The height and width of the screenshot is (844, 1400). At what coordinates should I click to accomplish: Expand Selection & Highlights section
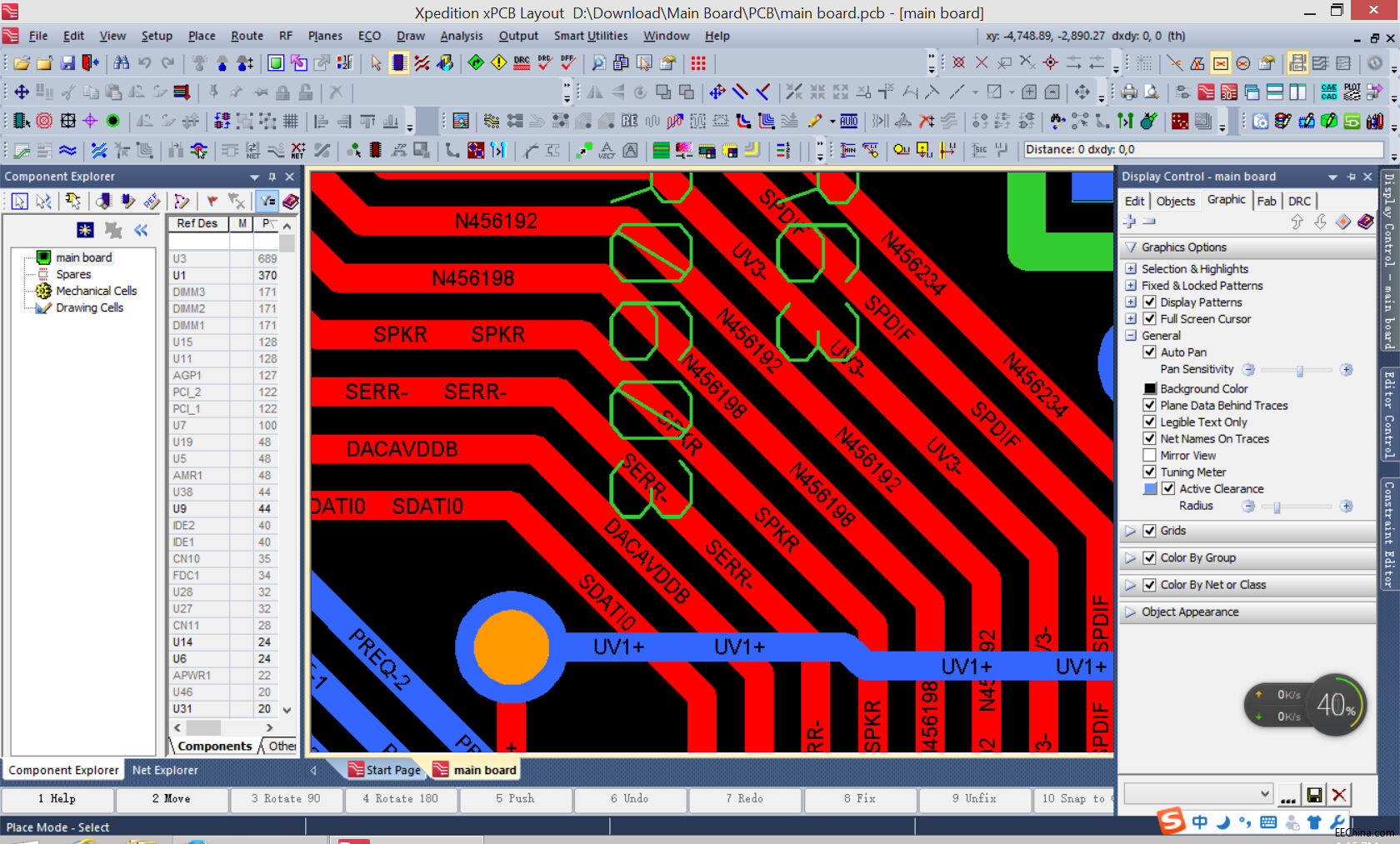click(1131, 268)
